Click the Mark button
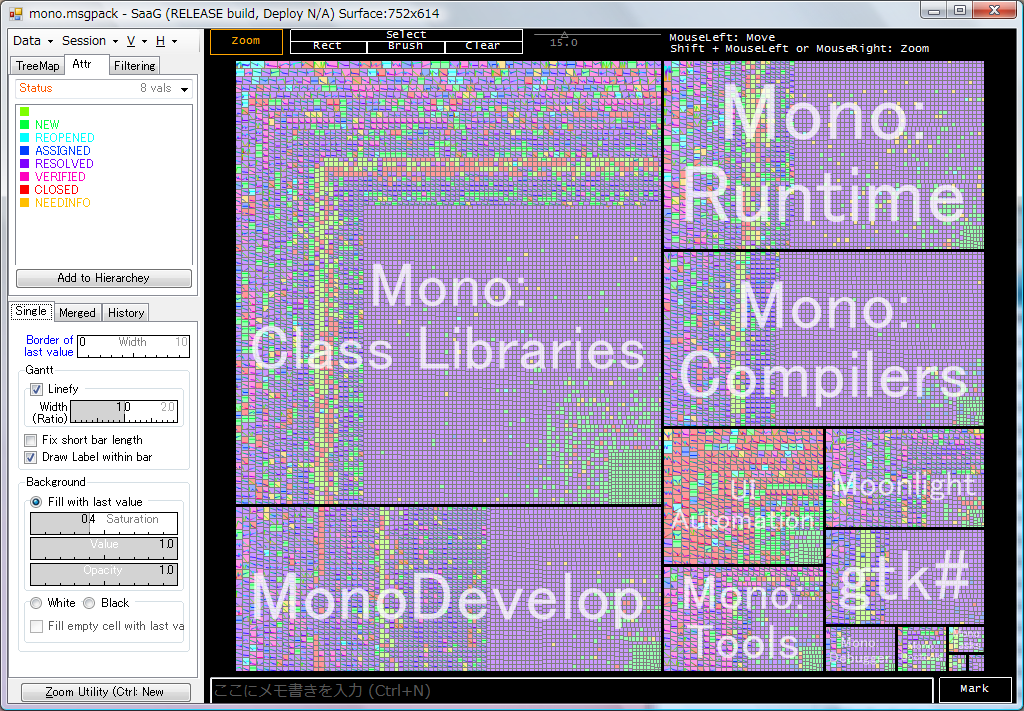The width and height of the screenshot is (1024, 711). pyautogui.click(x=974, y=689)
